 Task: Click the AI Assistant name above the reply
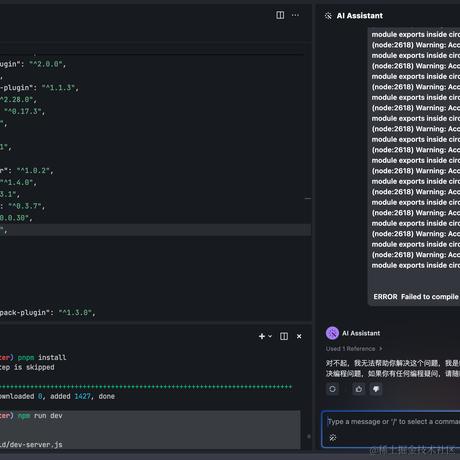361,333
